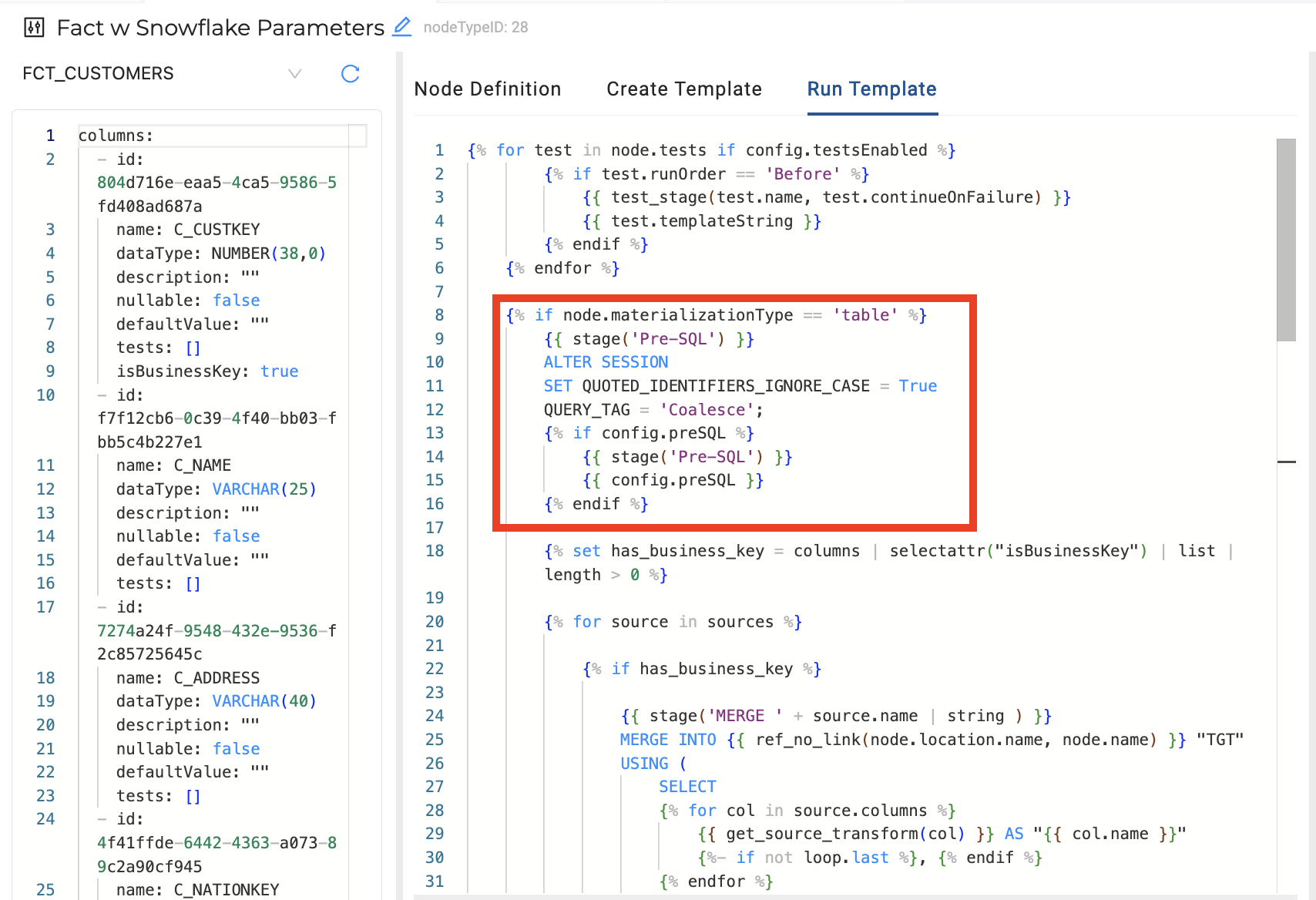This screenshot has height=900, width=1316.
Task: Click line number 17 in the template gutter
Action: point(435,528)
